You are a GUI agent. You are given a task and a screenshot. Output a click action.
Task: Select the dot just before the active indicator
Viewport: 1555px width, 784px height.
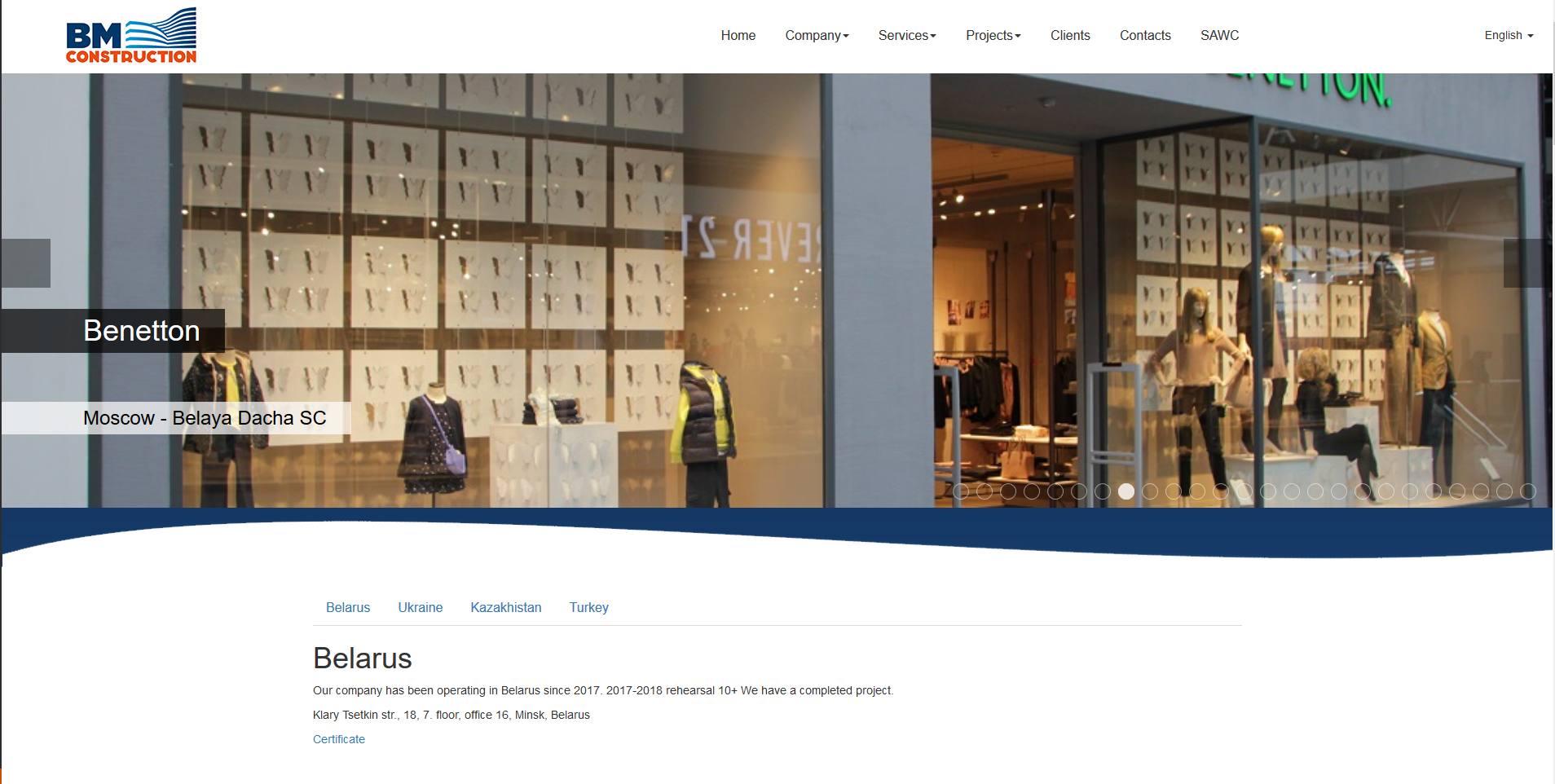1103,491
